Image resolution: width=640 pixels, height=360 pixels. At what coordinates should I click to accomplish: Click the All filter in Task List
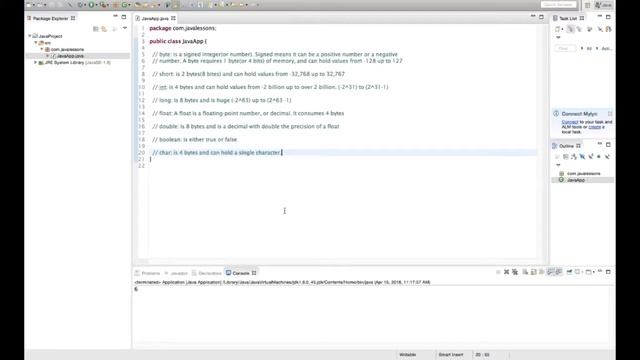589,49
